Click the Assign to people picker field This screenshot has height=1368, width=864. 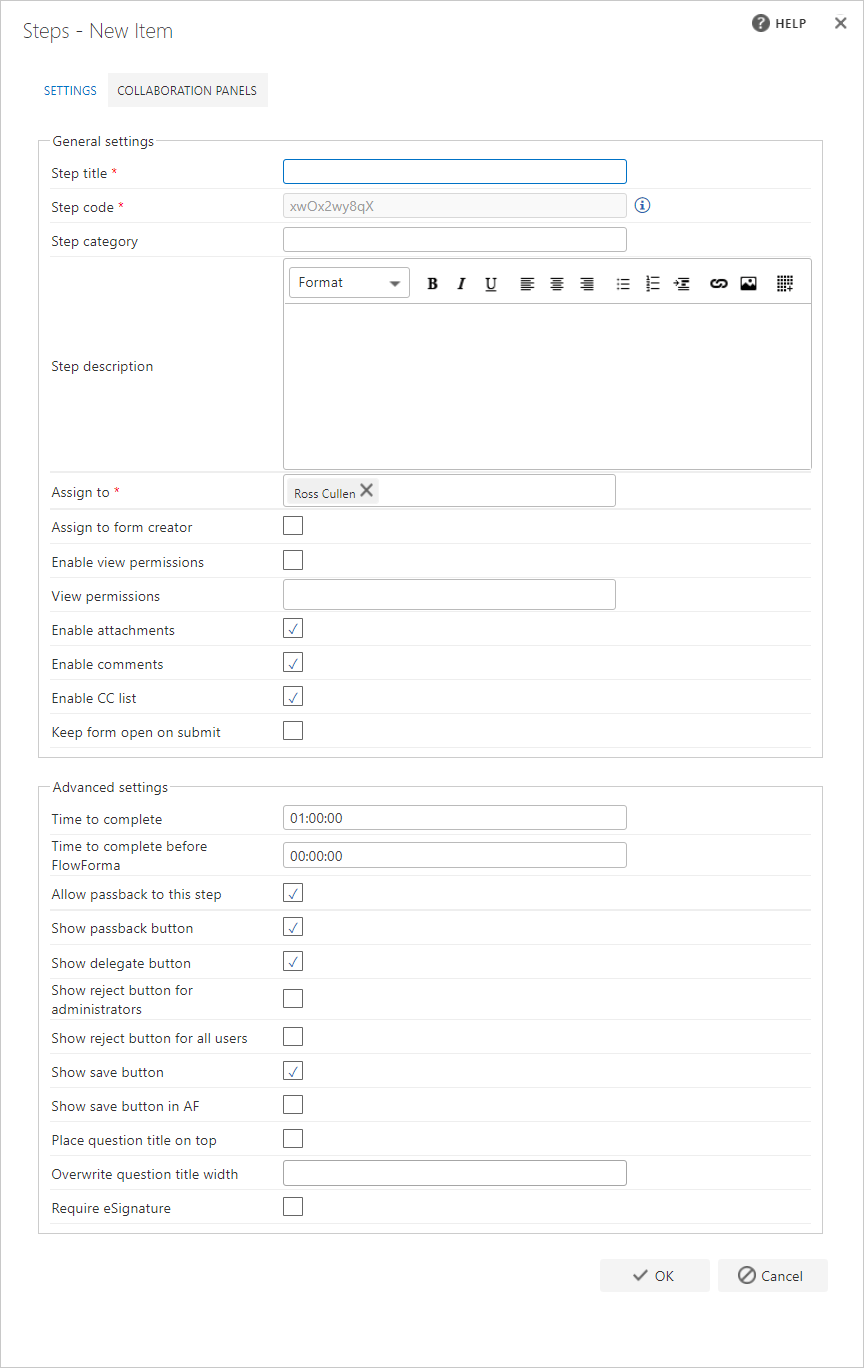[449, 491]
